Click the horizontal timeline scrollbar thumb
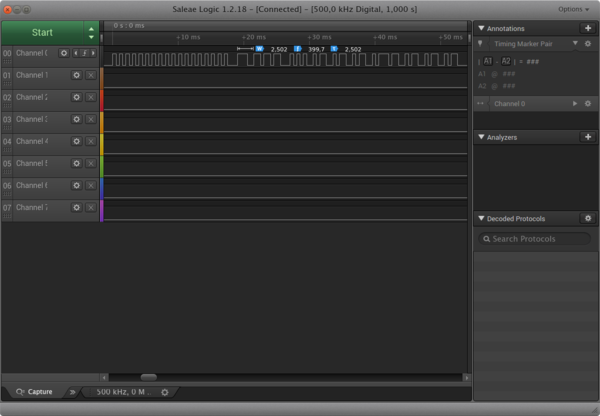This screenshot has height=416, width=600. coord(148,378)
